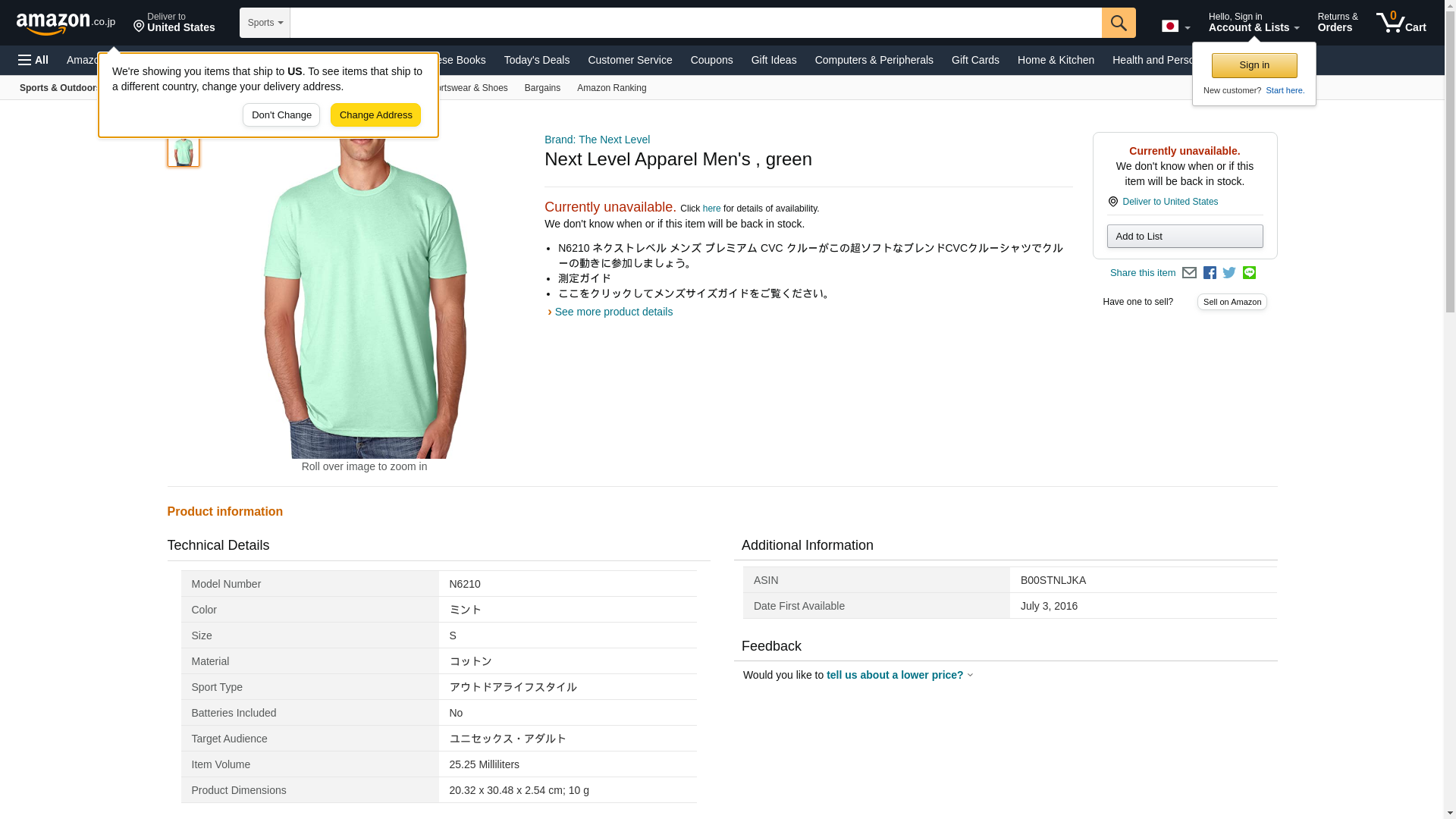Open the All hamburger menu

click(33, 60)
